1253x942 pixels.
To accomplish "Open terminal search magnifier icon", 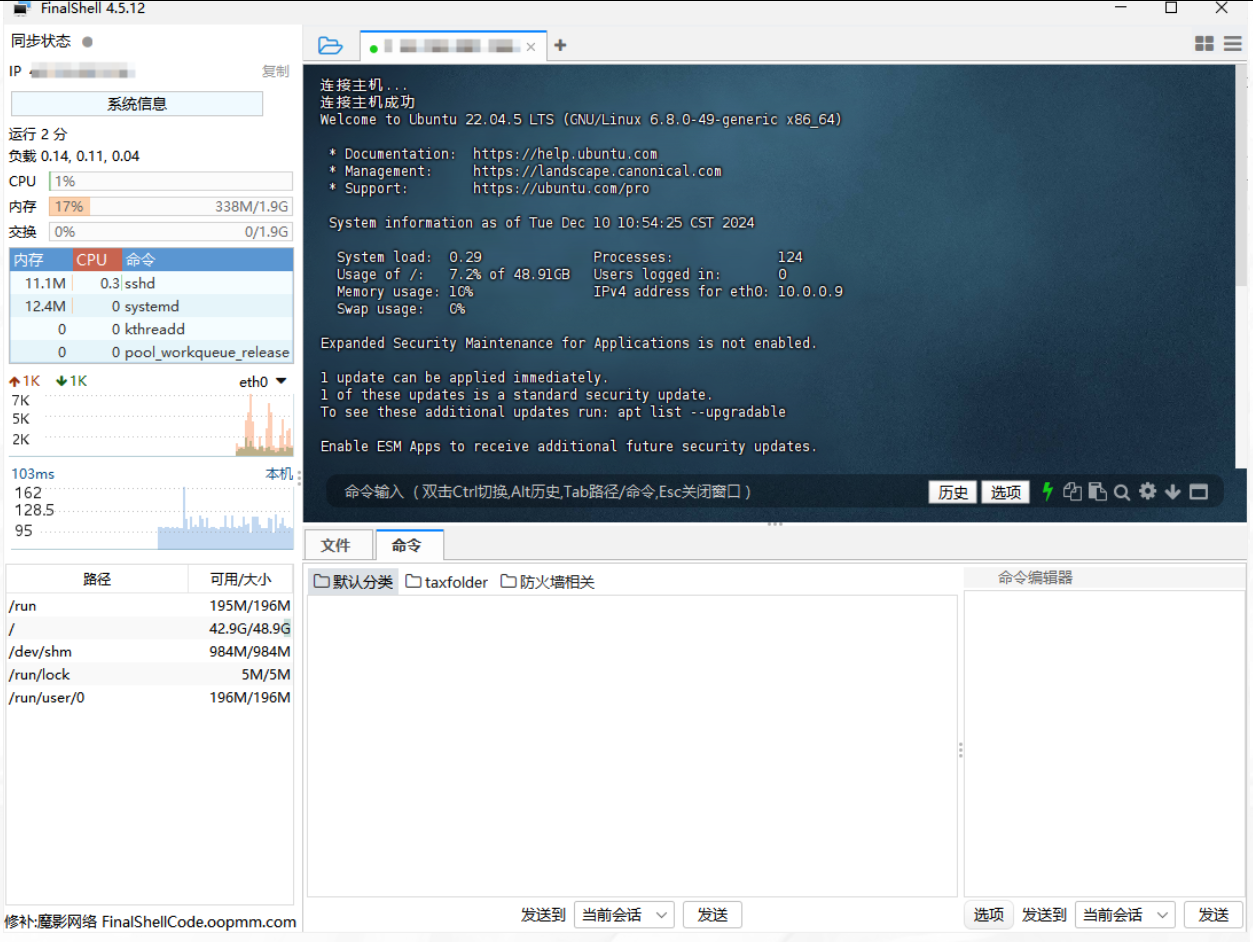I will coord(1122,492).
